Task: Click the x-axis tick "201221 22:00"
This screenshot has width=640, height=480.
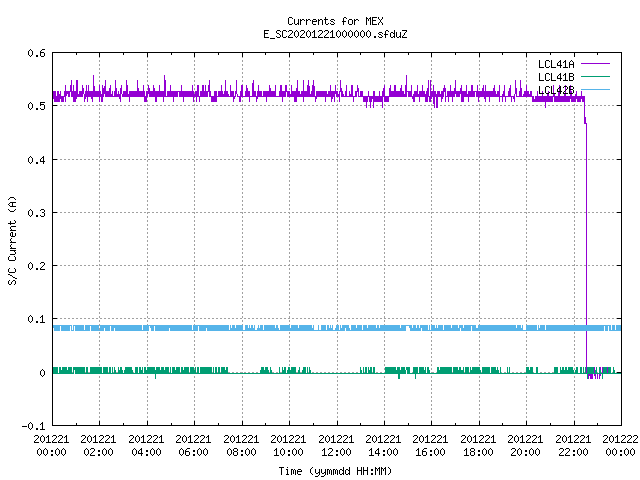Action: [573, 446]
